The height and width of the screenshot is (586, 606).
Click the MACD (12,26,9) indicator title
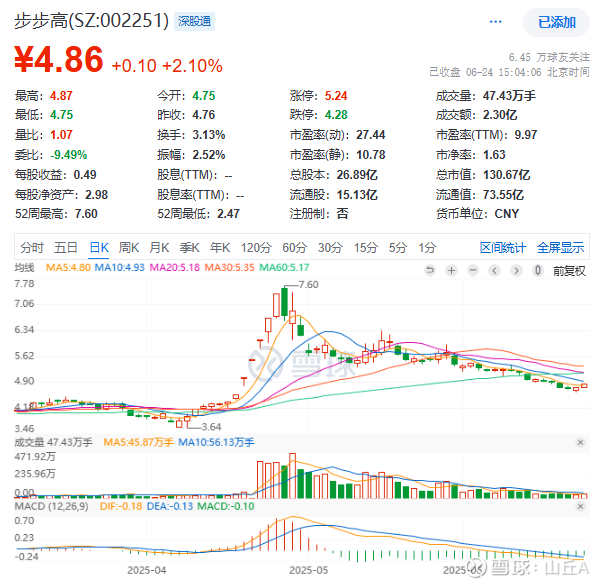point(51,506)
